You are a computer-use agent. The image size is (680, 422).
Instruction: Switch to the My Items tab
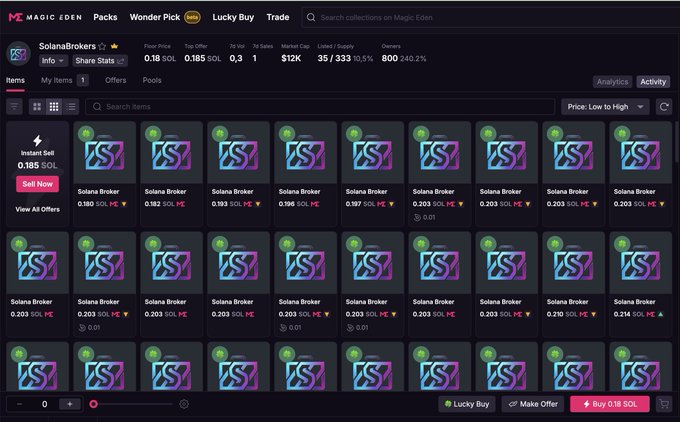pyautogui.click(x=65, y=80)
